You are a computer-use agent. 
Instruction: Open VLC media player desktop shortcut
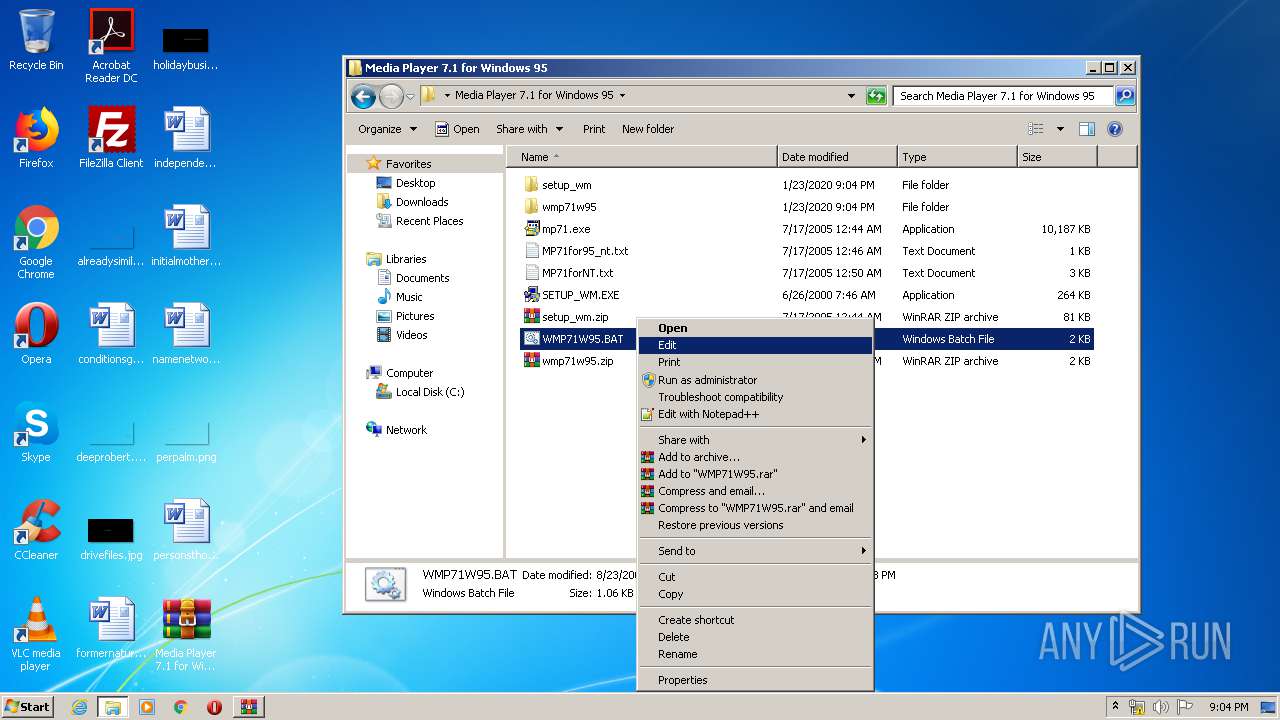pyautogui.click(x=36, y=634)
